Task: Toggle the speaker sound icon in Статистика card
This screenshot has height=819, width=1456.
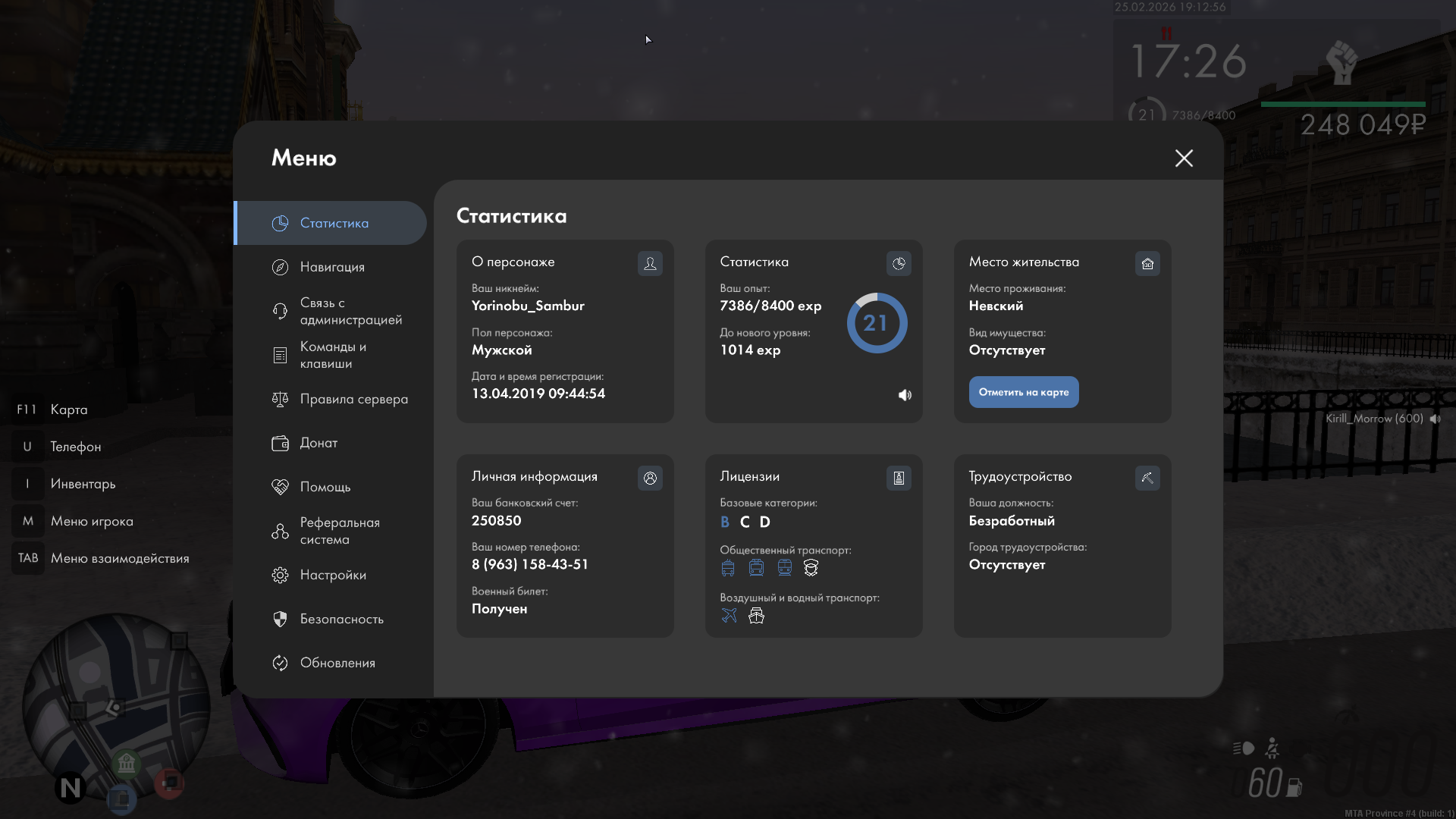Action: click(905, 395)
